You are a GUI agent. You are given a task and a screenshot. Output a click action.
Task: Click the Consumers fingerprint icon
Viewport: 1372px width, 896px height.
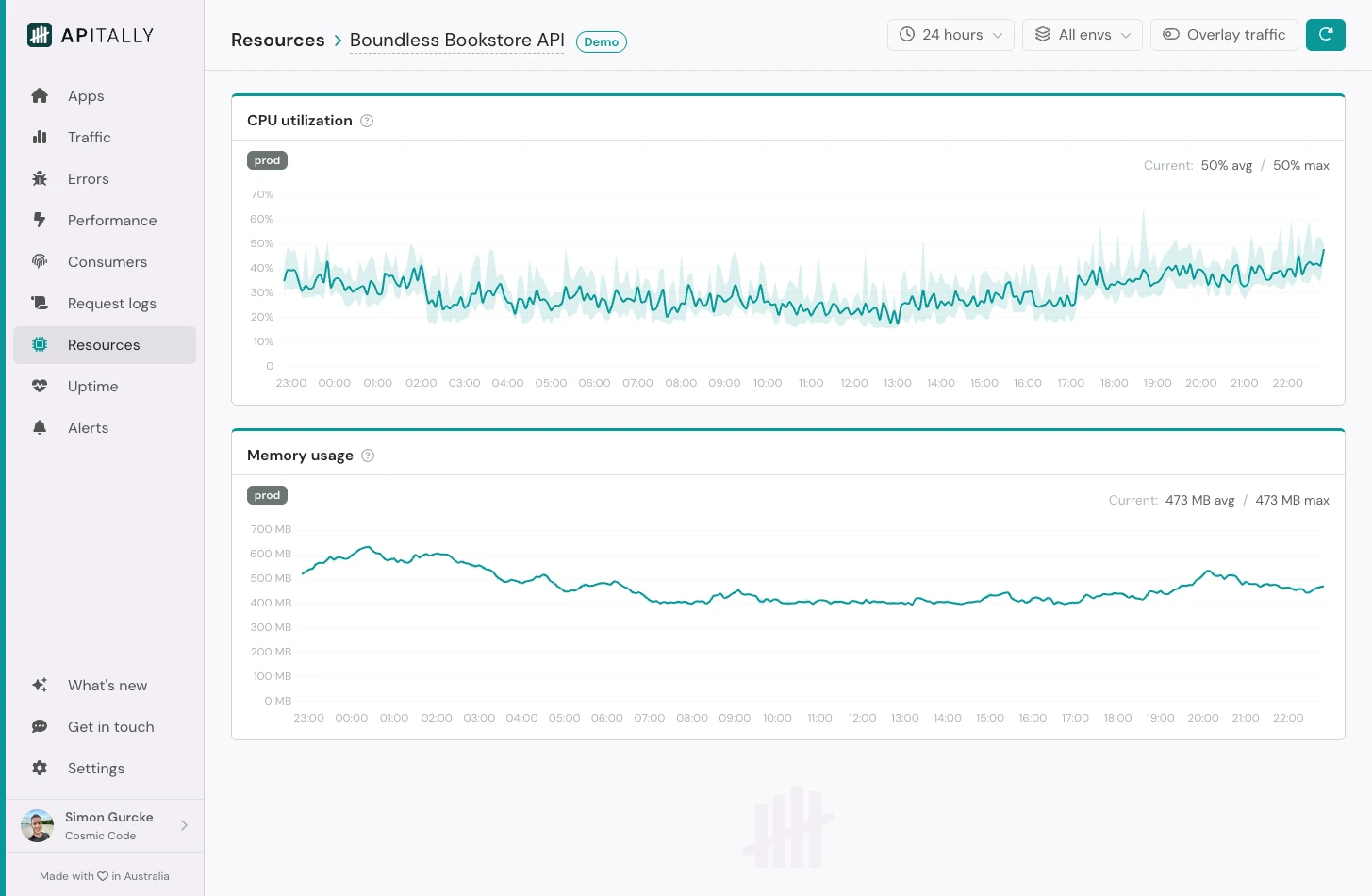tap(40, 261)
